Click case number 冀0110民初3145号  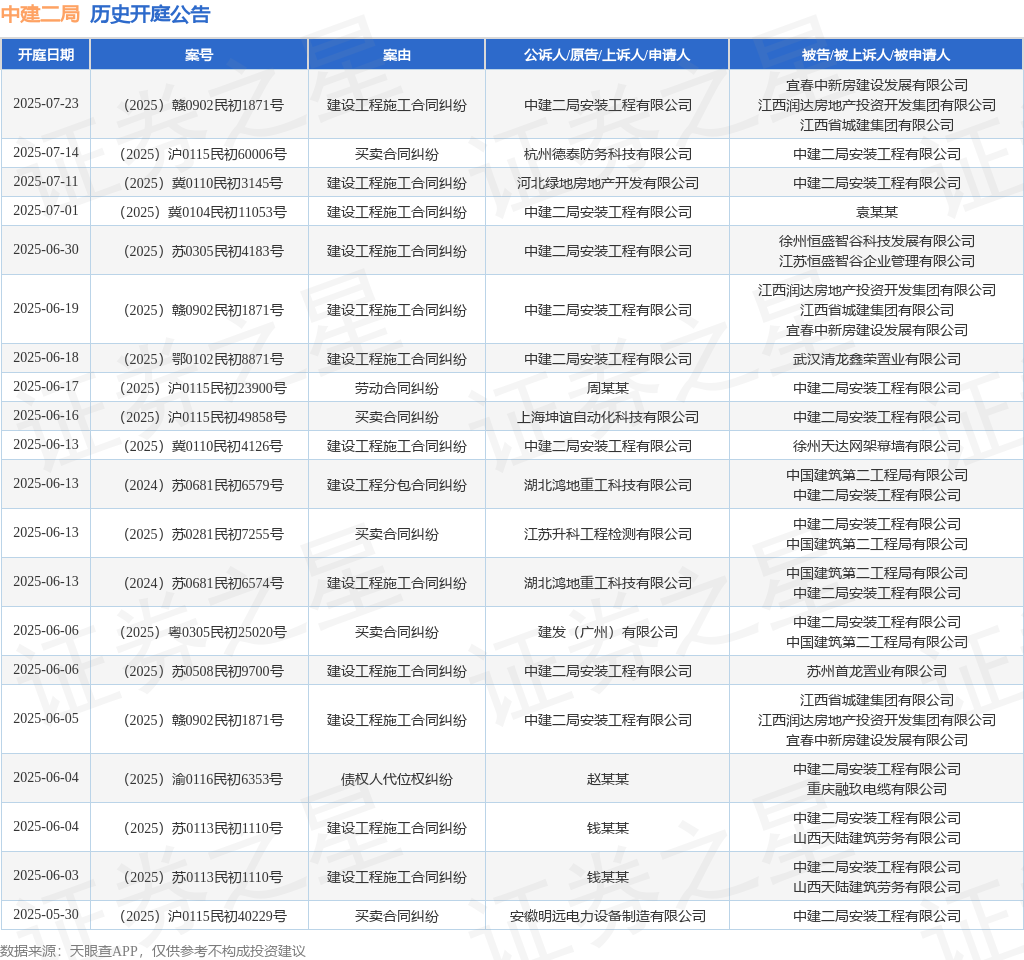pyautogui.click(x=203, y=183)
